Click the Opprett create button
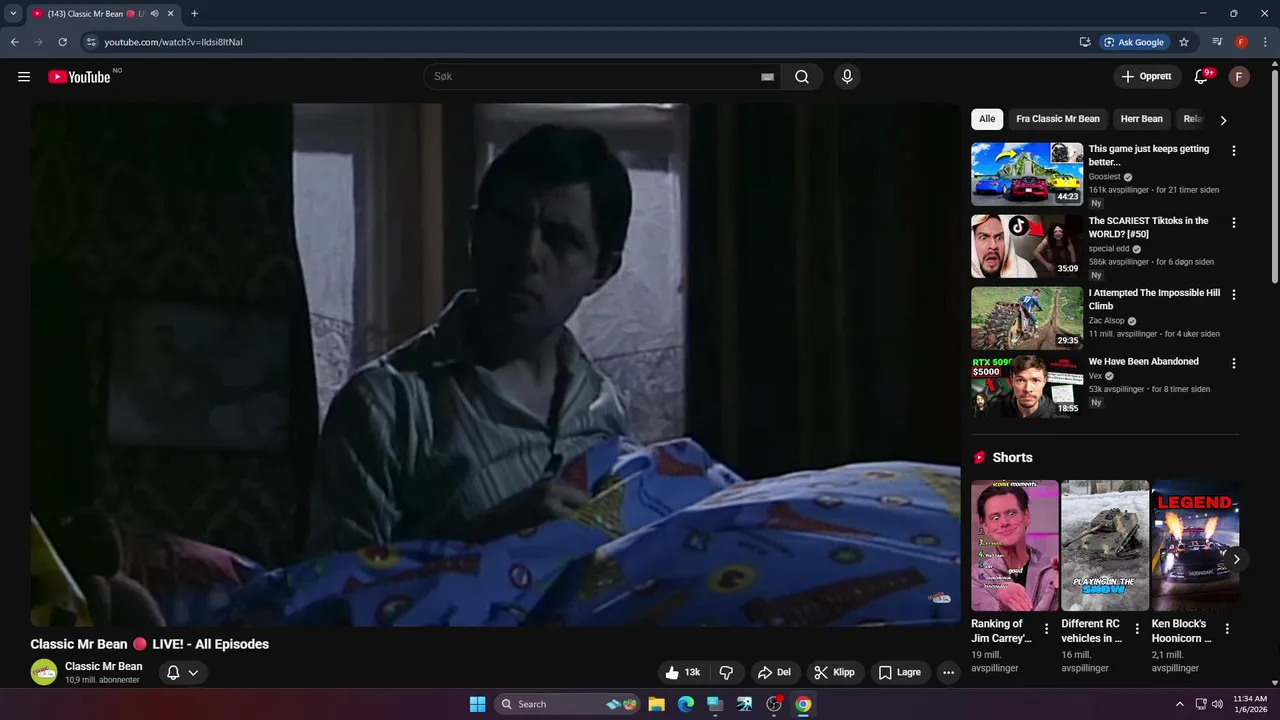Screen dimensions: 1280x720 click(1147, 77)
